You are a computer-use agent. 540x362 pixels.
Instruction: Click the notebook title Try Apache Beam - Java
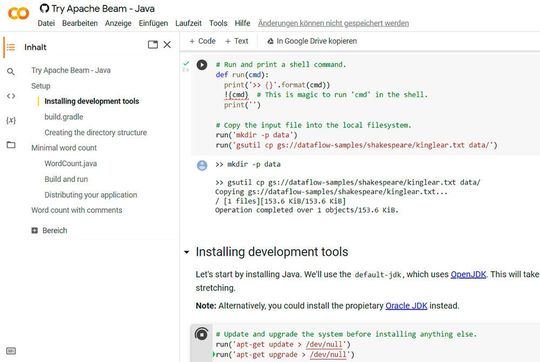[103, 9]
